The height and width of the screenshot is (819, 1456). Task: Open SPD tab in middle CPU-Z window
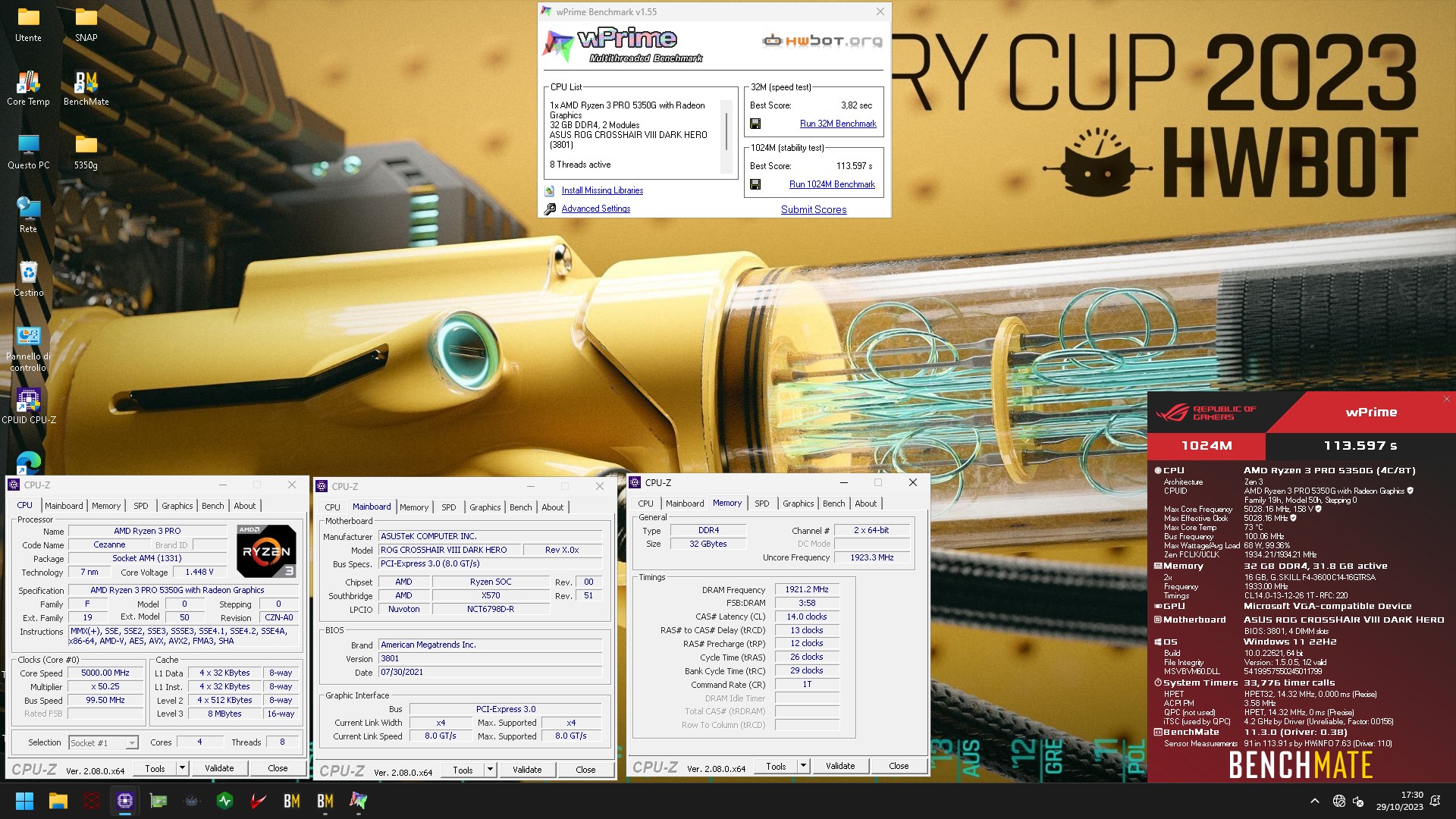[449, 507]
